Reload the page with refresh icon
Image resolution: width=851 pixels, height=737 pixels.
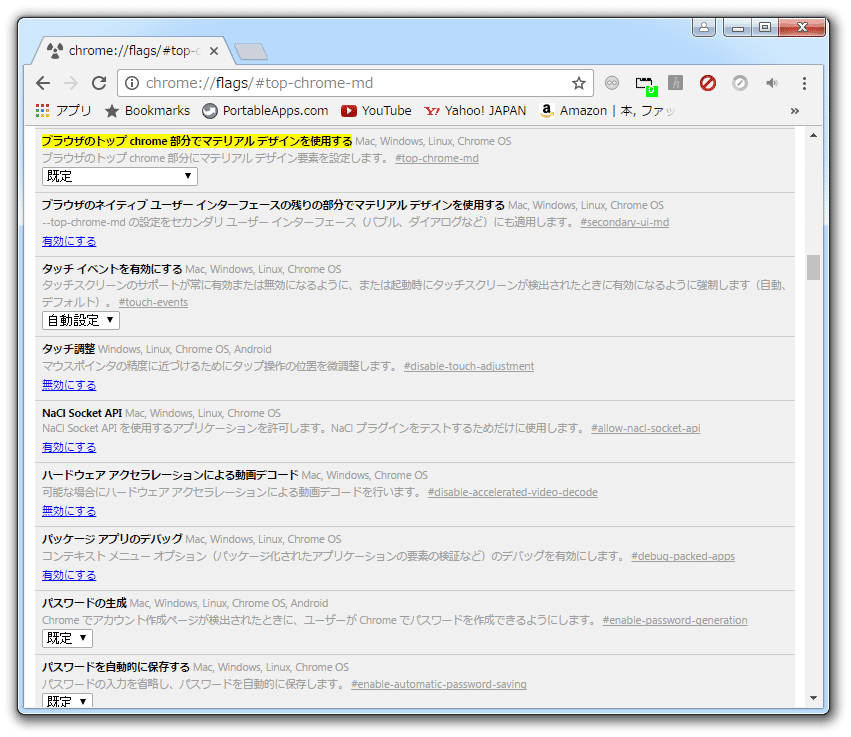[99, 83]
